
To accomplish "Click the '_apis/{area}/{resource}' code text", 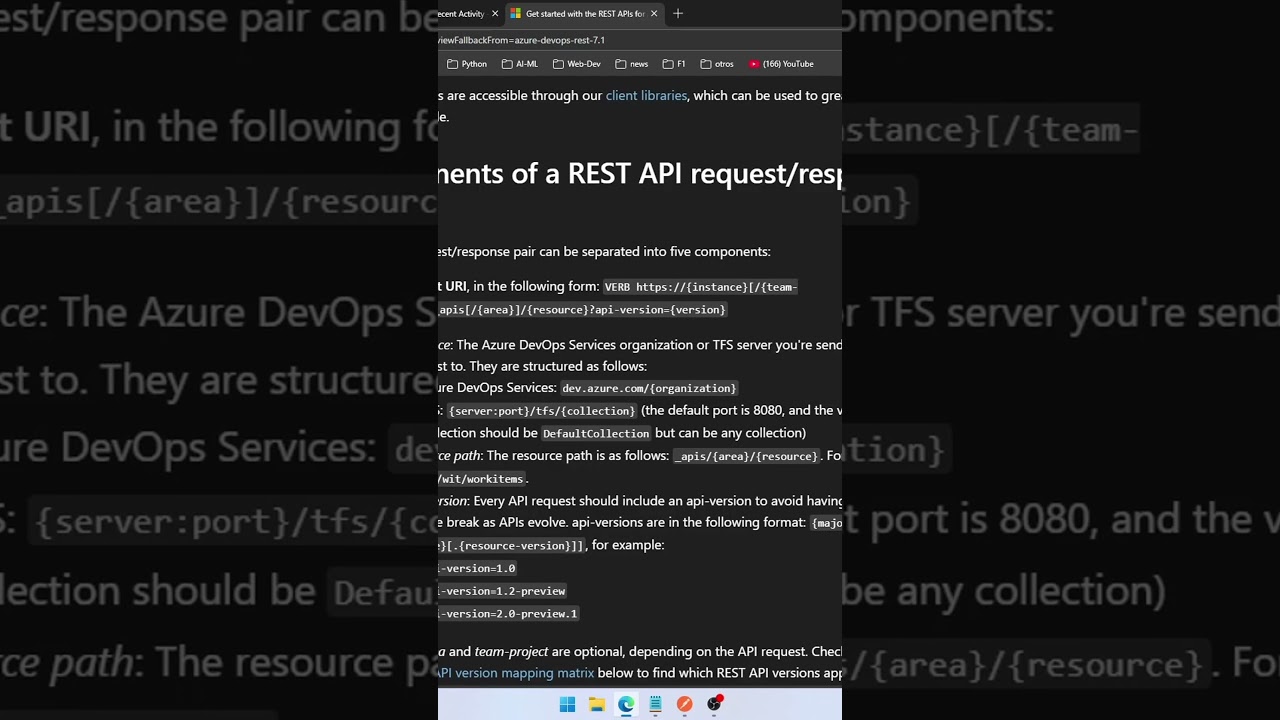I will point(746,456).
